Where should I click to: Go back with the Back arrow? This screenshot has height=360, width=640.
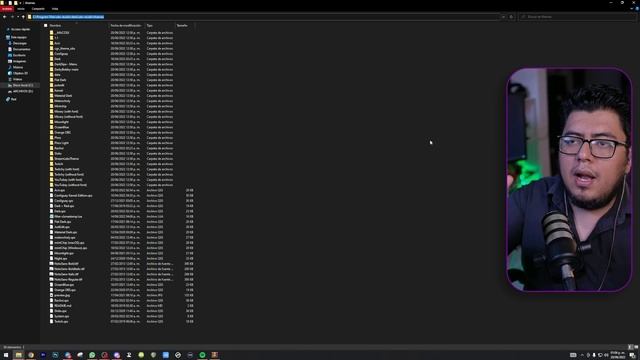pyautogui.click(x=4, y=17)
